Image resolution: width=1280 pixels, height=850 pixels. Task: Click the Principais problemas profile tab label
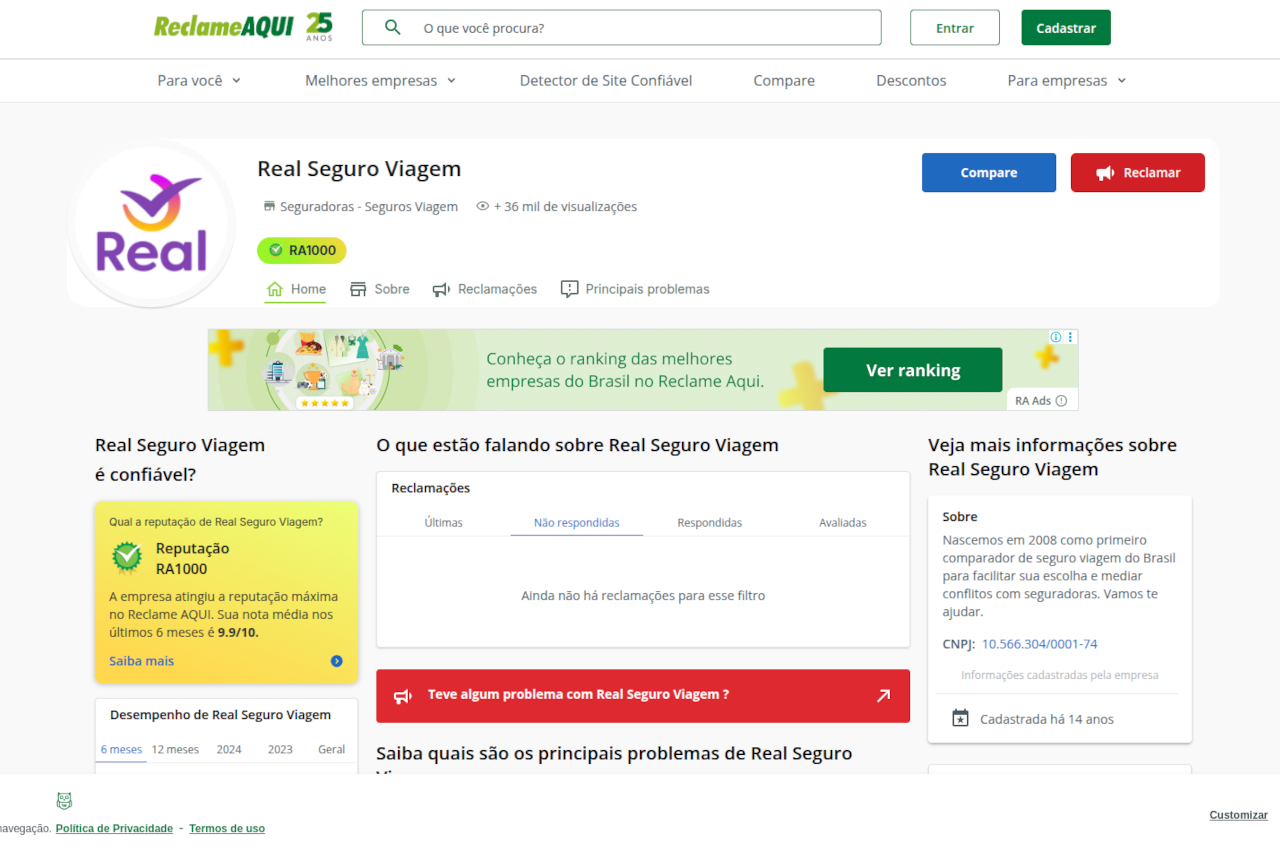pos(647,289)
